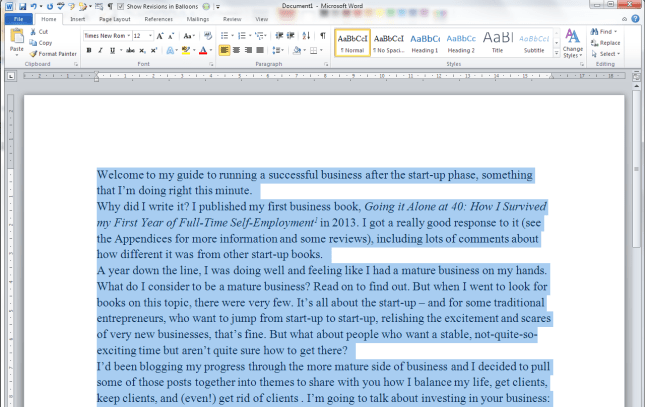Toggle underline formatting
Viewport: 645px width, 407px height.
click(112, 51)
